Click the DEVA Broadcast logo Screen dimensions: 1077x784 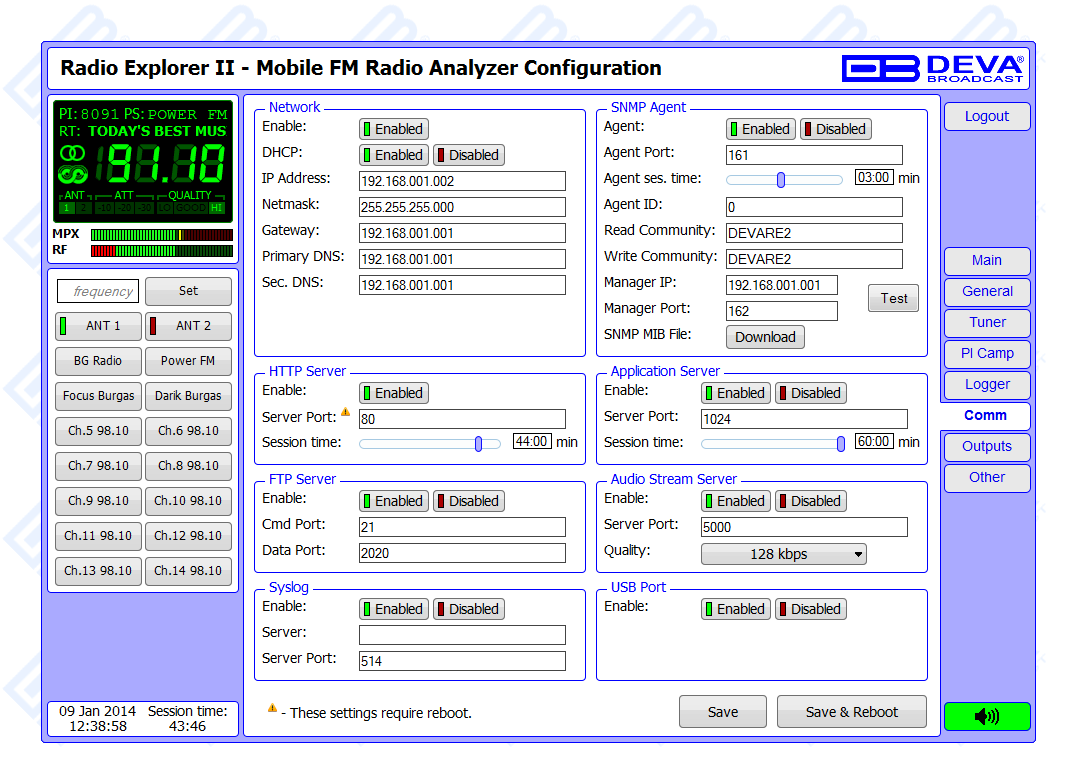click(932, 68)
